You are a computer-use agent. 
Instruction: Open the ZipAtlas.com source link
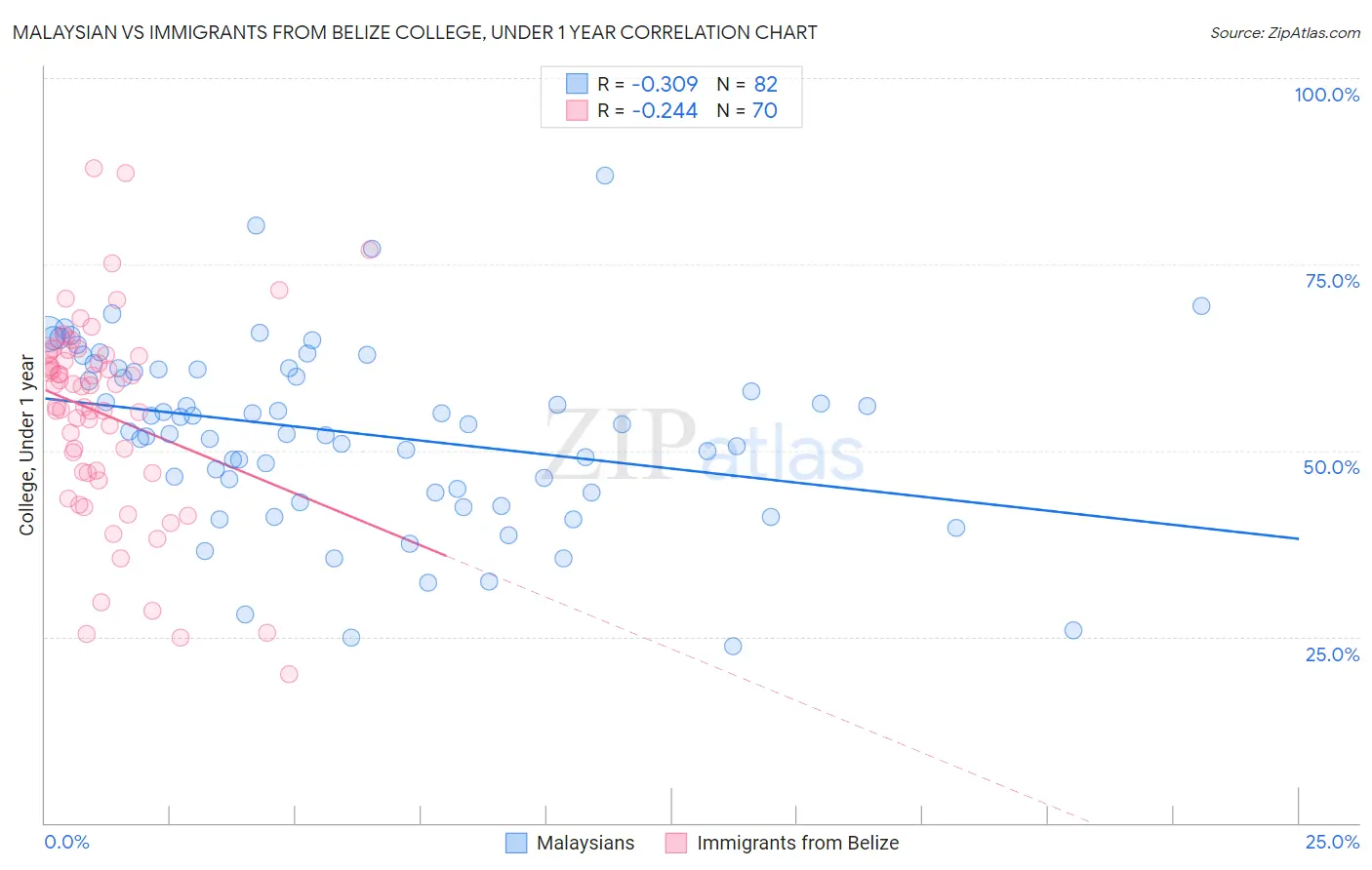pos(1285,32)
